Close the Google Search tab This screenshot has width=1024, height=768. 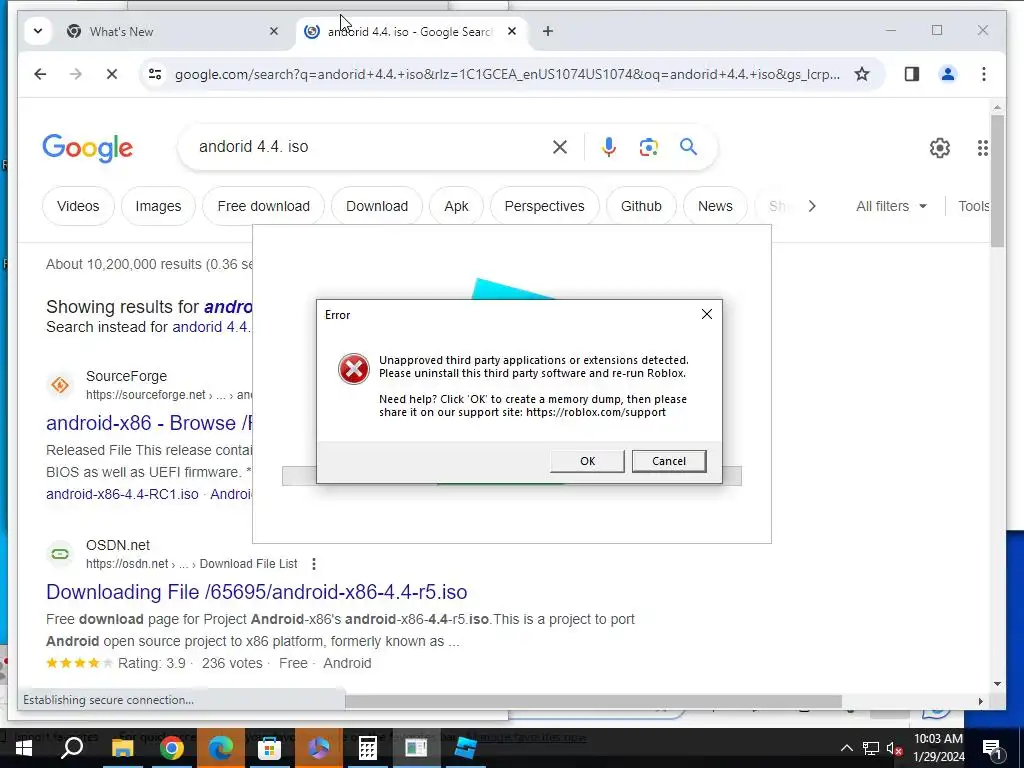[x=512, y=31]
